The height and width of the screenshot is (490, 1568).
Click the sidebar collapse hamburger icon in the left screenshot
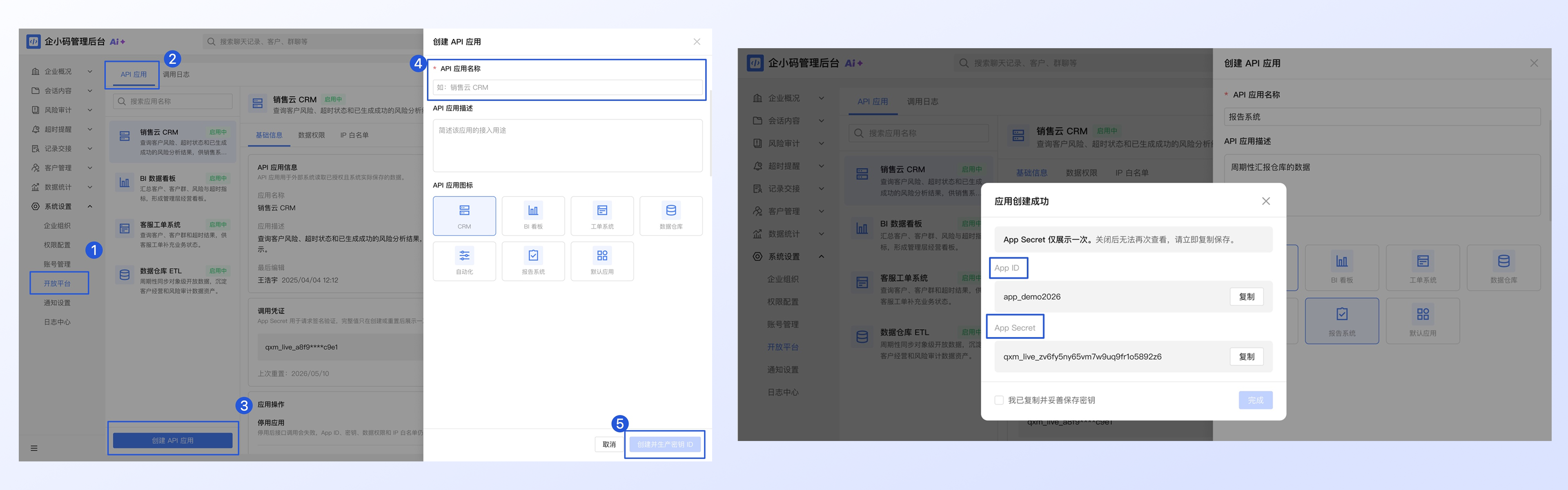(34, 448)
